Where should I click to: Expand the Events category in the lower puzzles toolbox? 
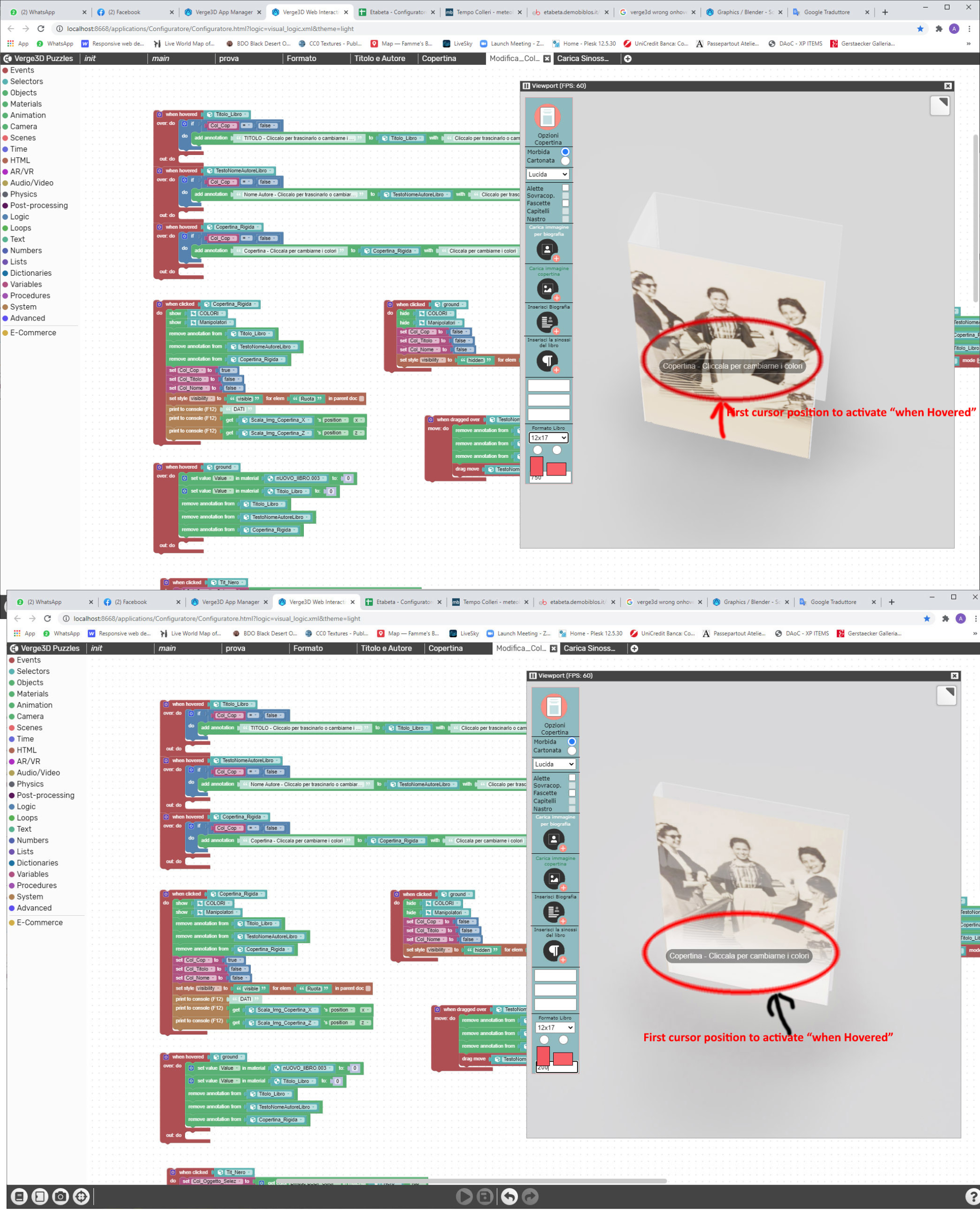pyautogui.click(x=28, y=660)
